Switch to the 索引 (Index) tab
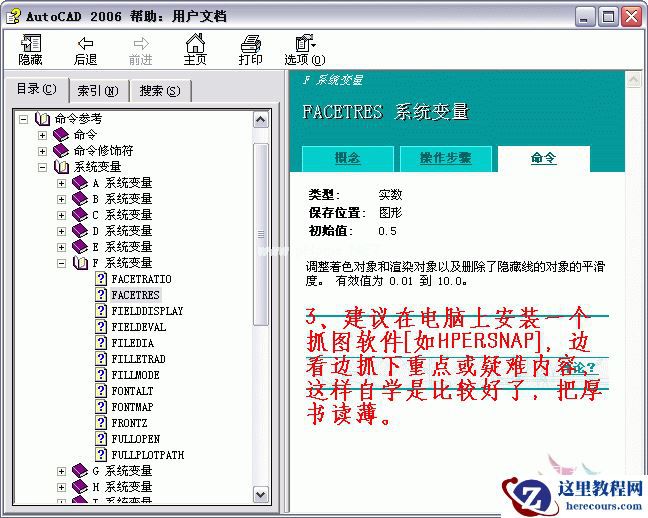 tap(98, 91)
